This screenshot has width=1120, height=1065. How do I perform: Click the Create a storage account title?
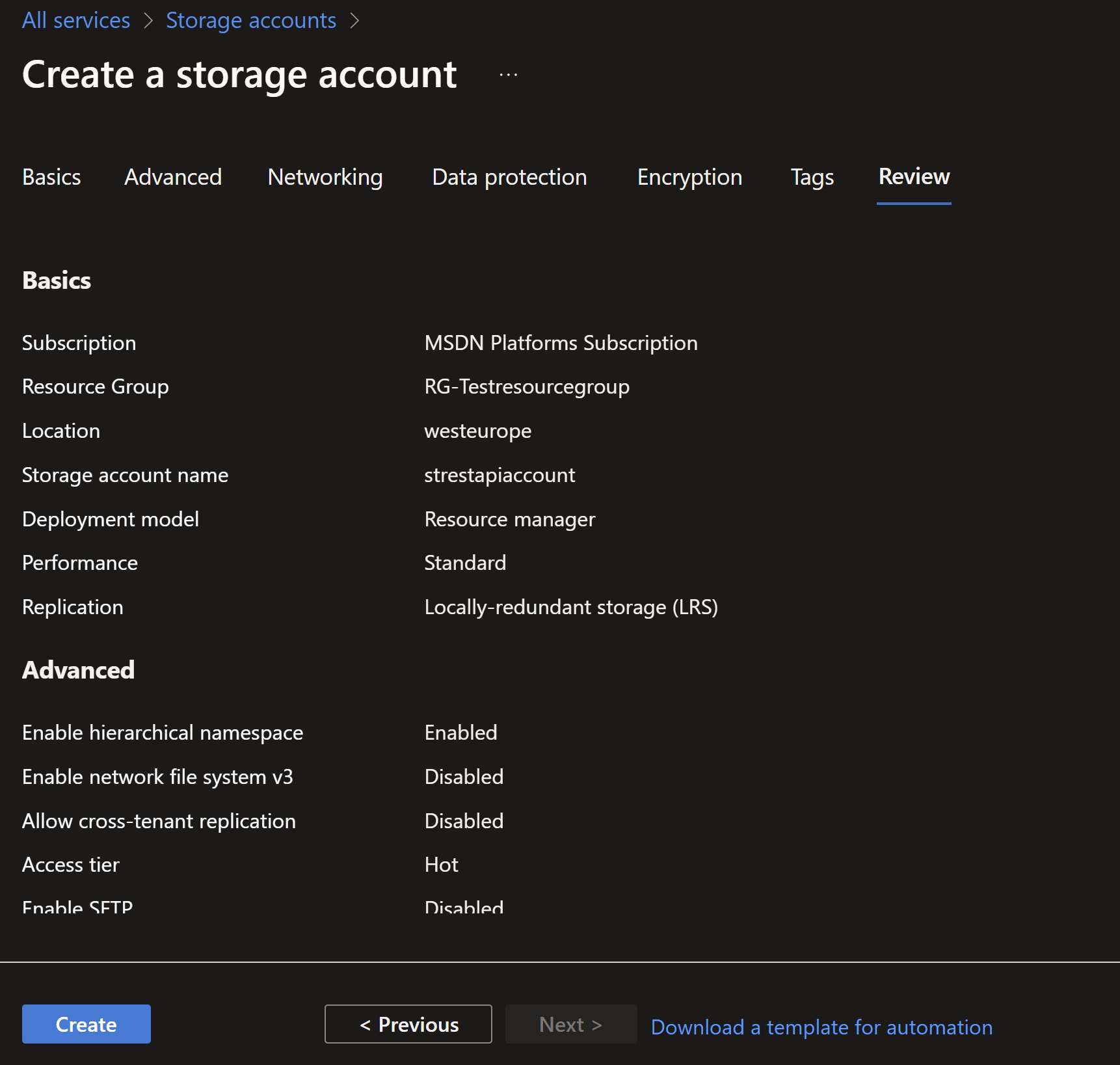coord(239,75)
